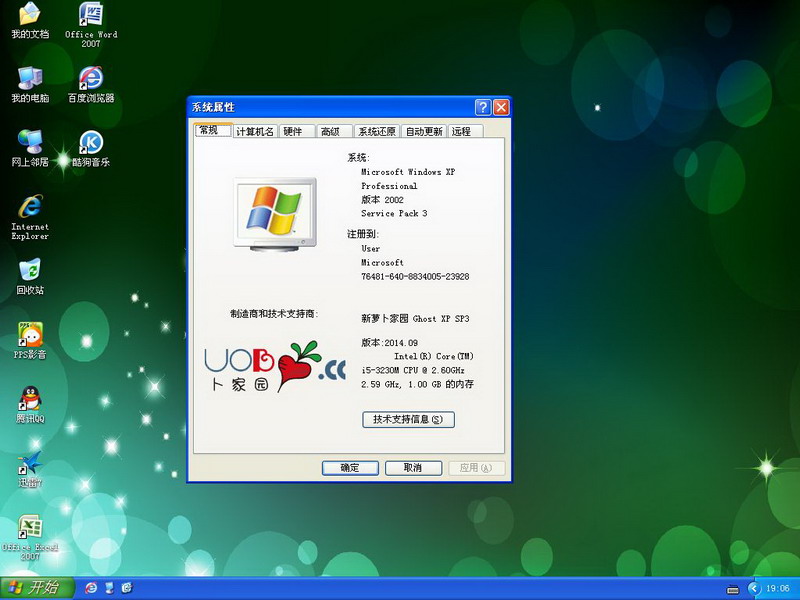Launch the PPS影音 desktop shortcut
Screen dimensions: 800x600
(x=30, y=341)
